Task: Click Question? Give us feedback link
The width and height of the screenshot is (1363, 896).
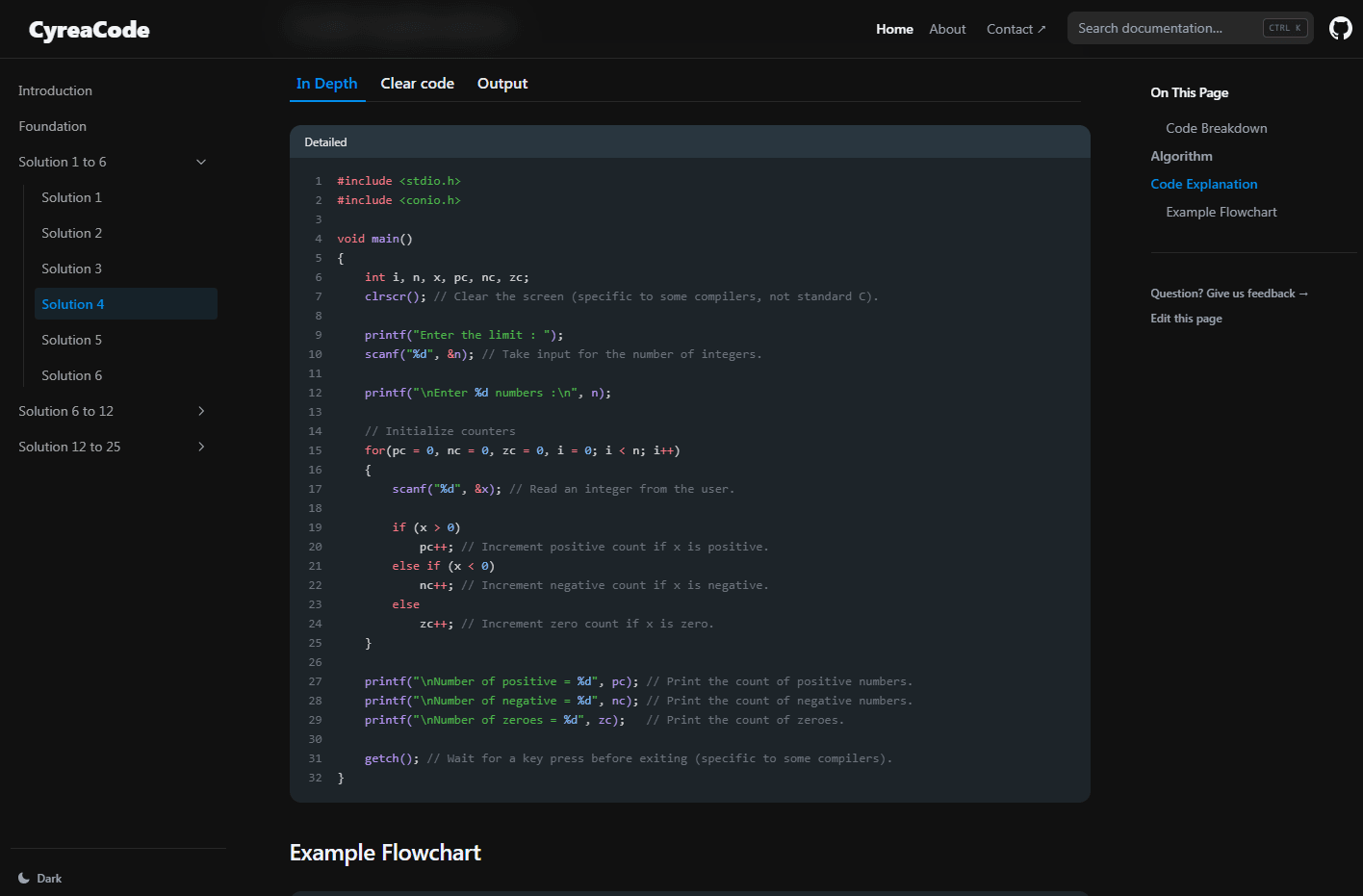Action: tap(1229, 294)
